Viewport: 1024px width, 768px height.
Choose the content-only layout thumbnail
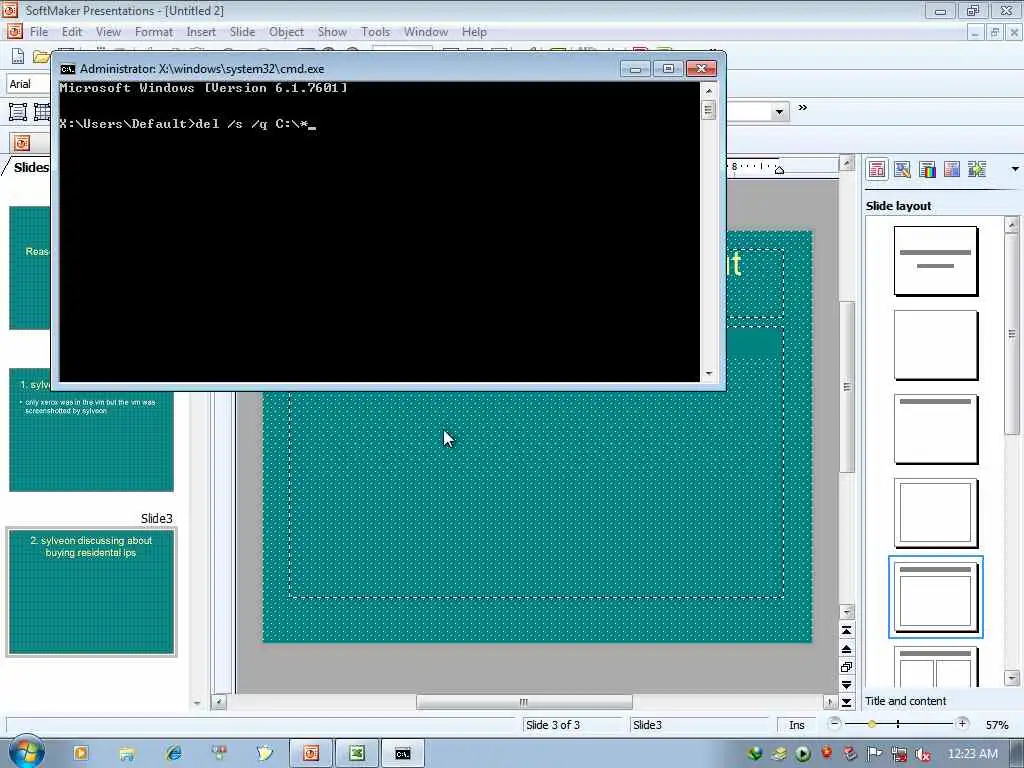[936, 513]
